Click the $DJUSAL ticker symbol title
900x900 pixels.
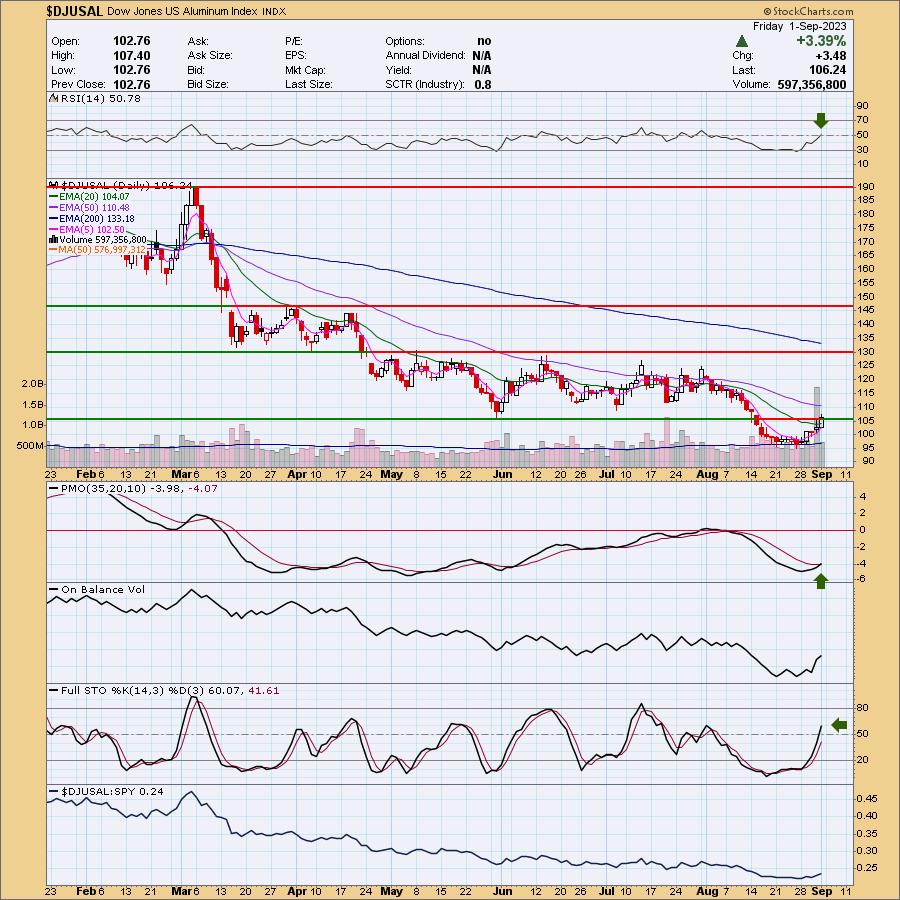click(x=75, y=11)
